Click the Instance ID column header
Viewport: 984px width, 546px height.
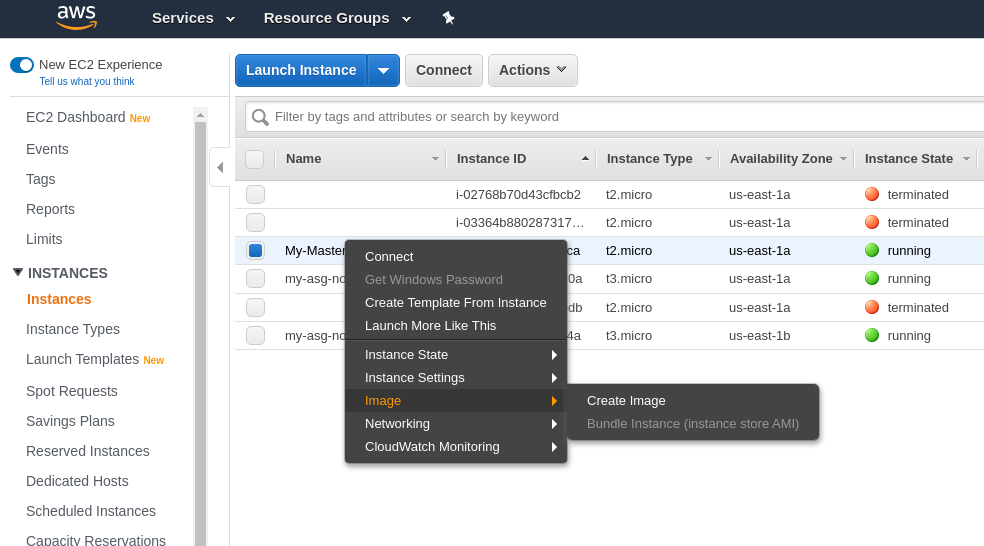[x=491, y=159]
